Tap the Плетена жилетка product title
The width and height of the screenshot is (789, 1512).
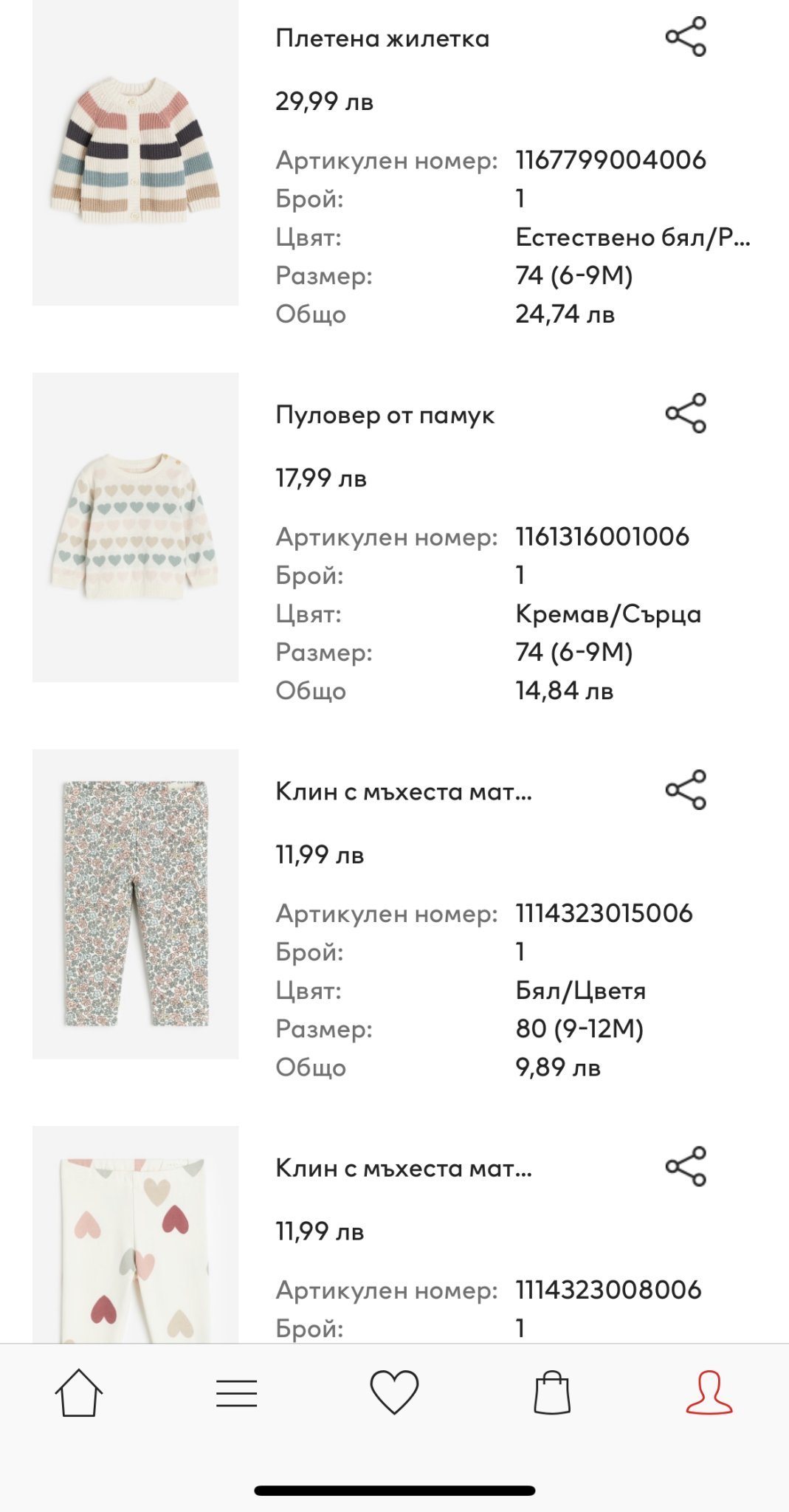[x=382, y=38]
